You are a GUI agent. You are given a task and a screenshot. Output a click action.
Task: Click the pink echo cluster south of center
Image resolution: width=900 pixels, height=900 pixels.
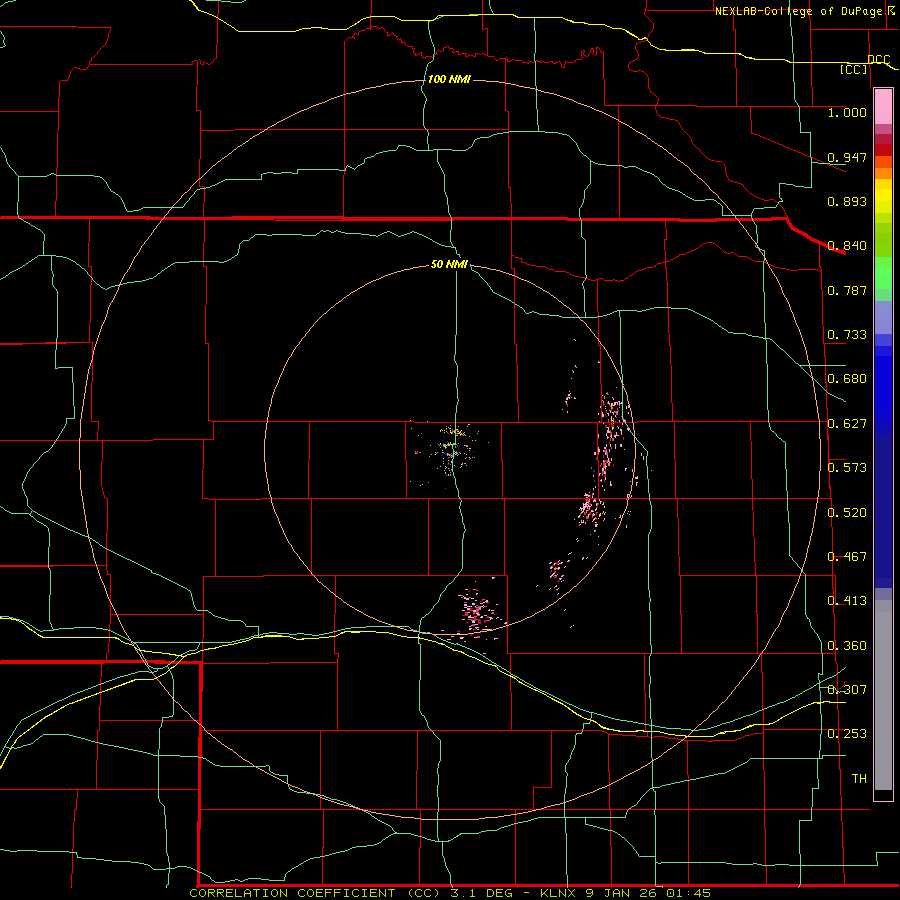(x=478, y=612)
